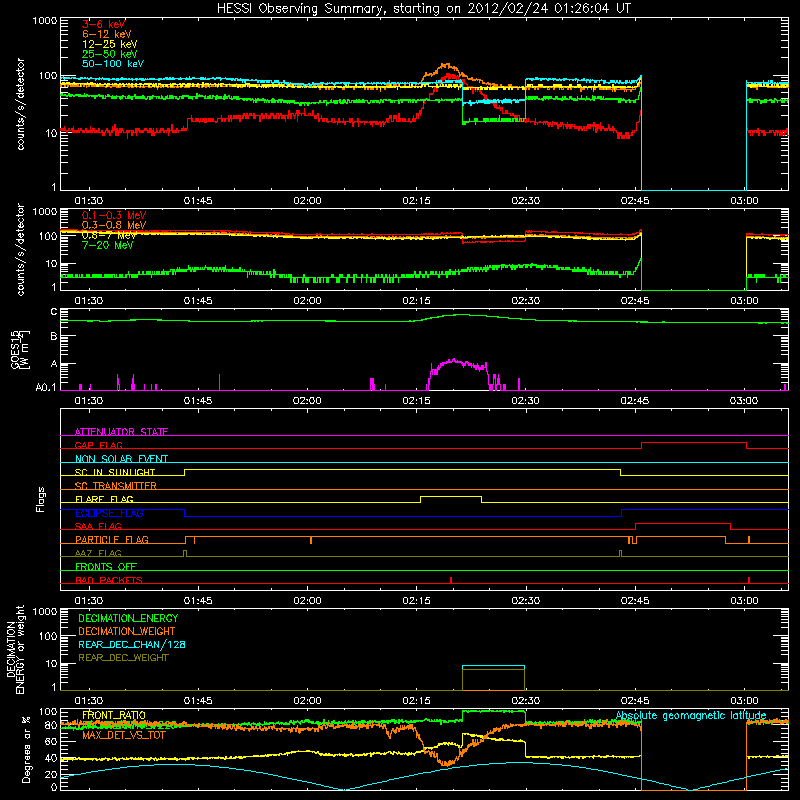Click the GAP_FLAG label
The height and width of the screenshot is (800, 800).
[98, 445]
